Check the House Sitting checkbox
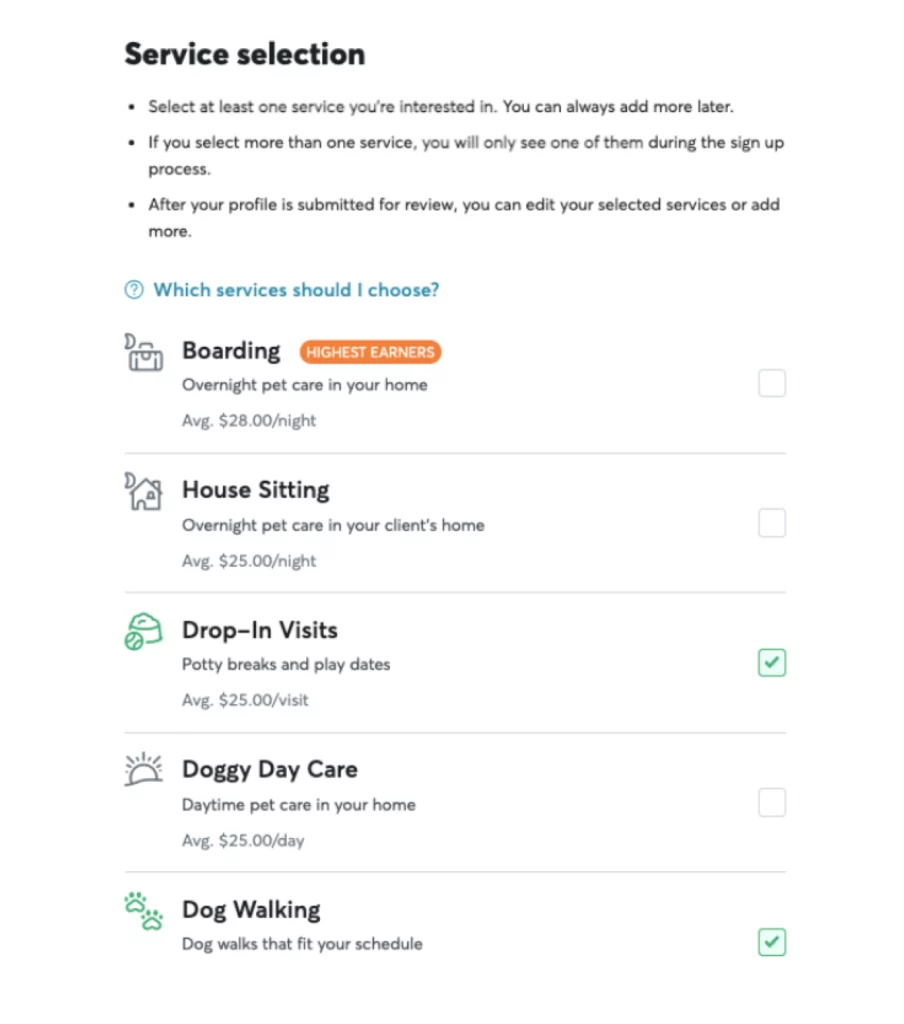Image resolution: width=904 pixels, height=1024 pixels. point(771,523)
